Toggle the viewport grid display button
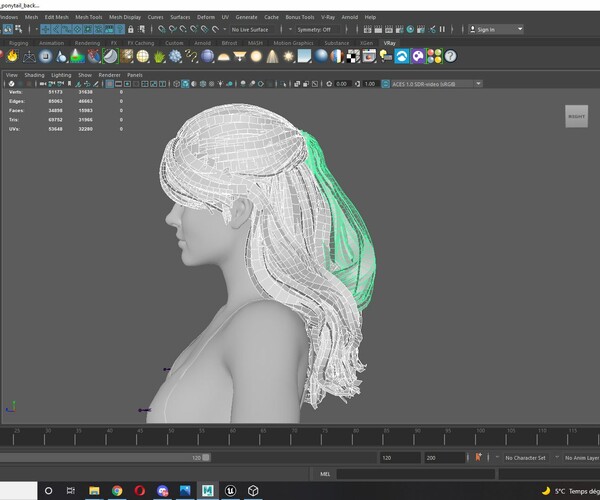 [109, 84]
